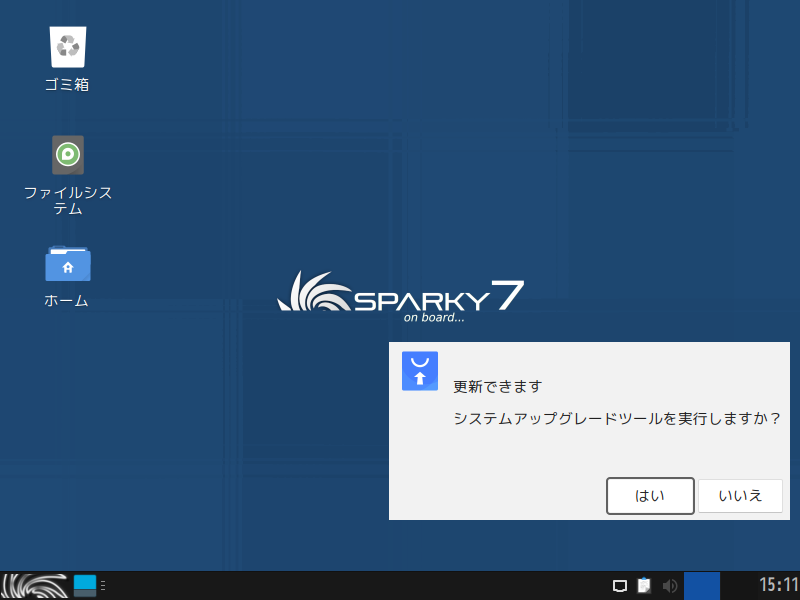Viewport: 800px width, 600px height.
Task: Click the show desktop icon in taskbar
Action: coord(85,586)
